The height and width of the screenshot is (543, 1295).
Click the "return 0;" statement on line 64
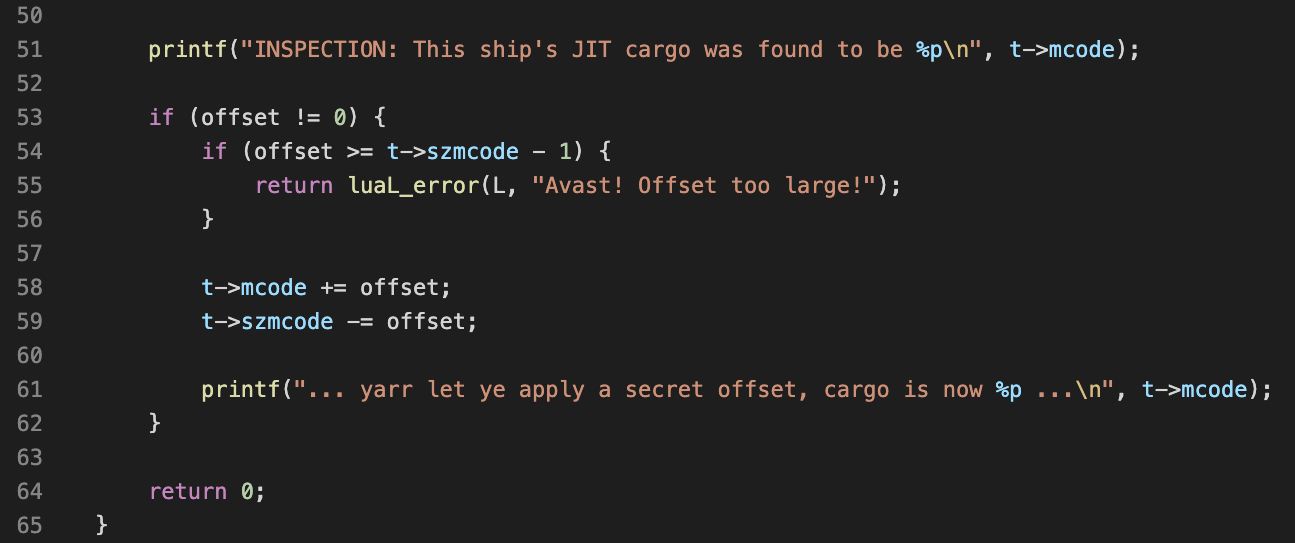point(208,491)
